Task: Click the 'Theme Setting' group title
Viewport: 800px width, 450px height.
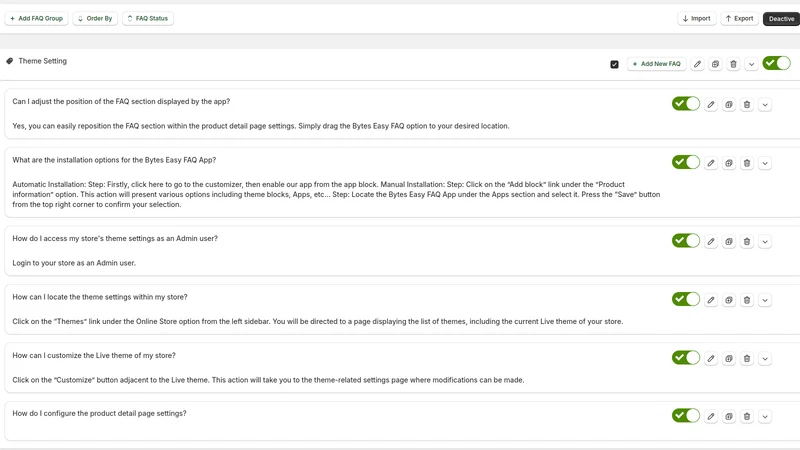Action: click(42, 61)
